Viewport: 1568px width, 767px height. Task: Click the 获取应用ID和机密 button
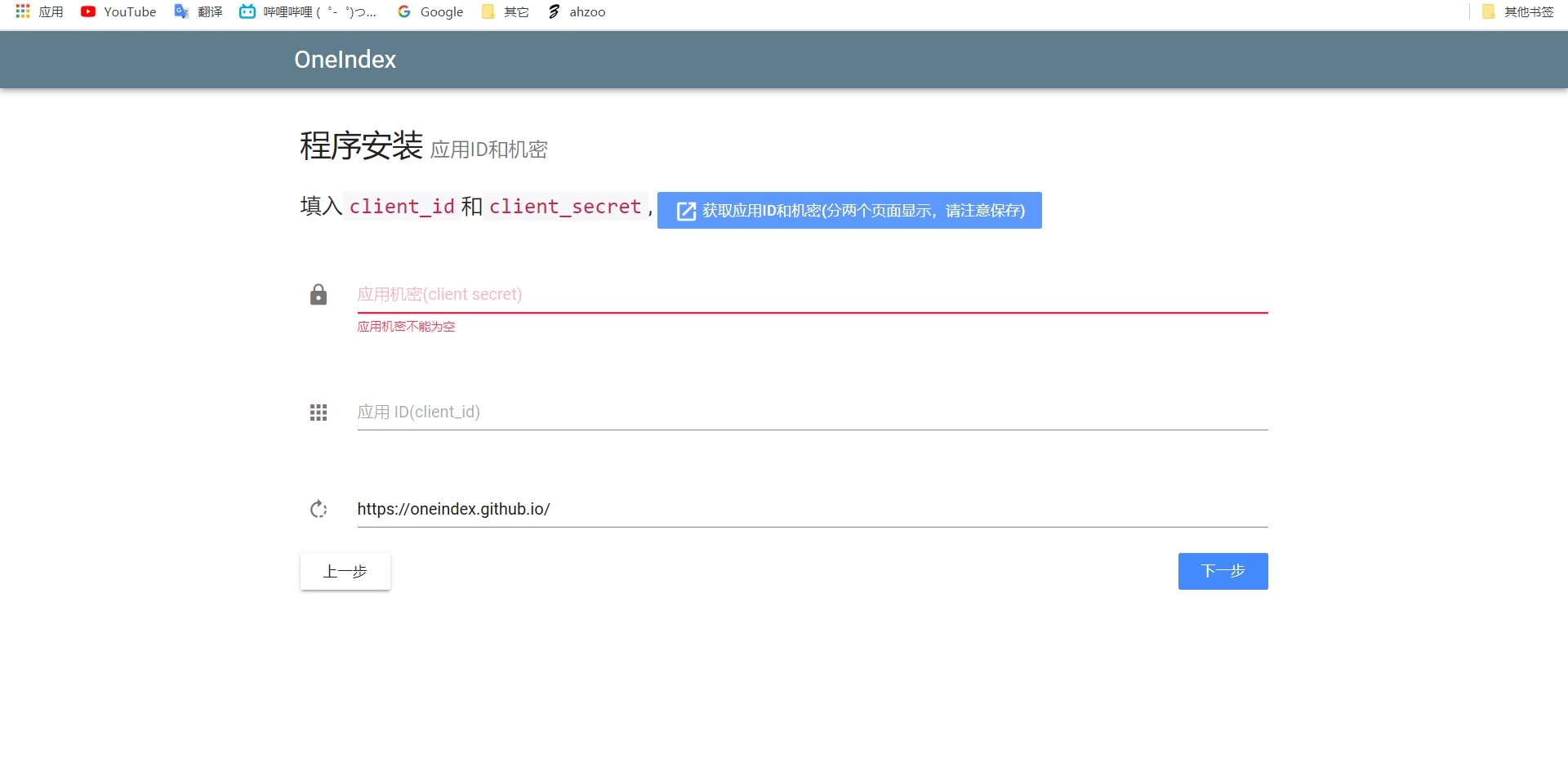(849, 211)
